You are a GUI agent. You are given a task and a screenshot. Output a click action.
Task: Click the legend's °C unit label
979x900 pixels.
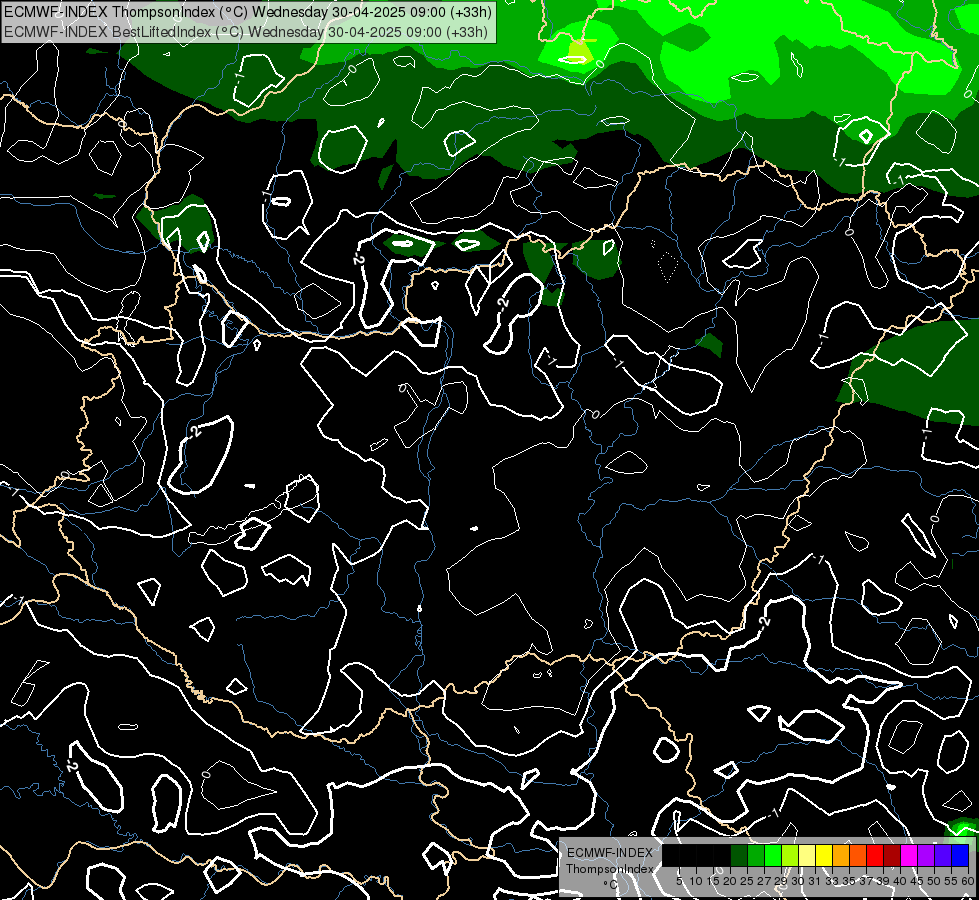611,884
